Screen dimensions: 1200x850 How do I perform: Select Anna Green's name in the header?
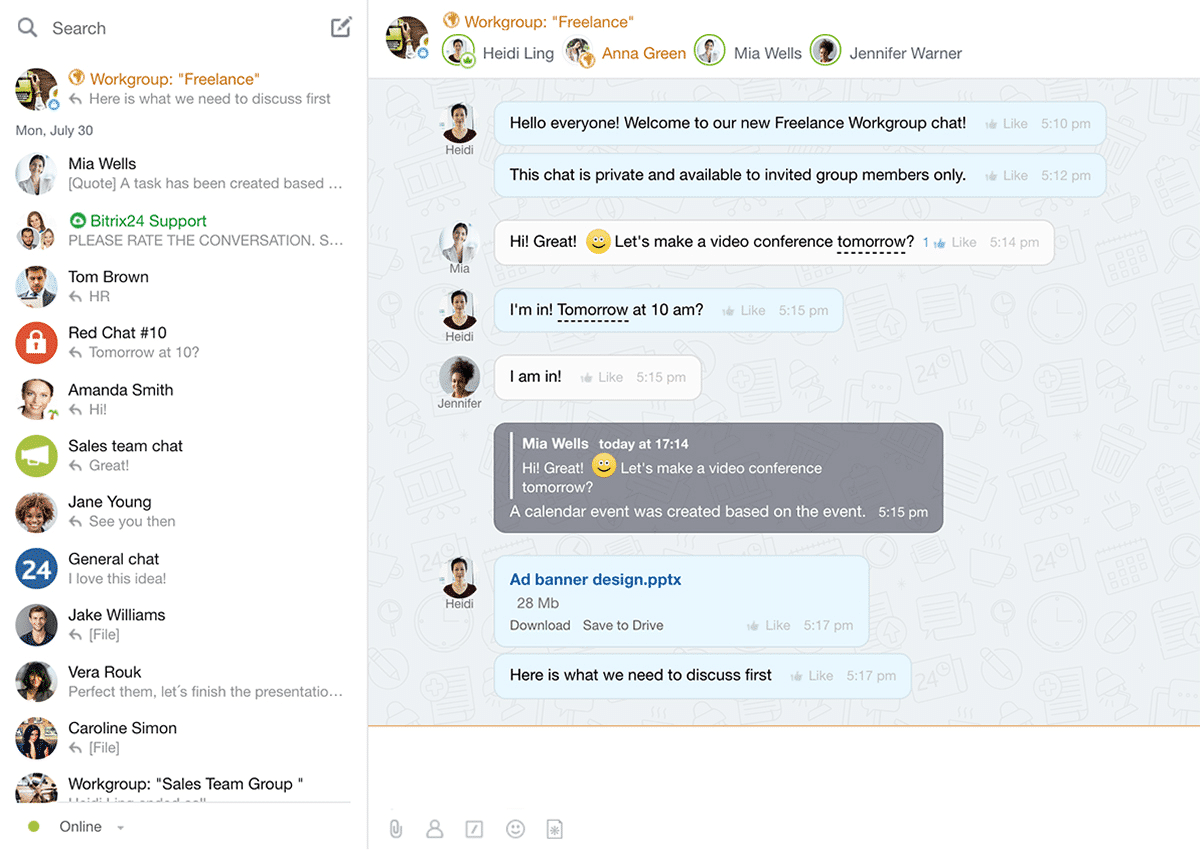(x=643, y=52)
